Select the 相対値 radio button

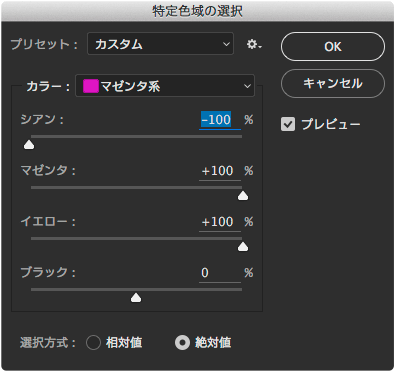93,342
